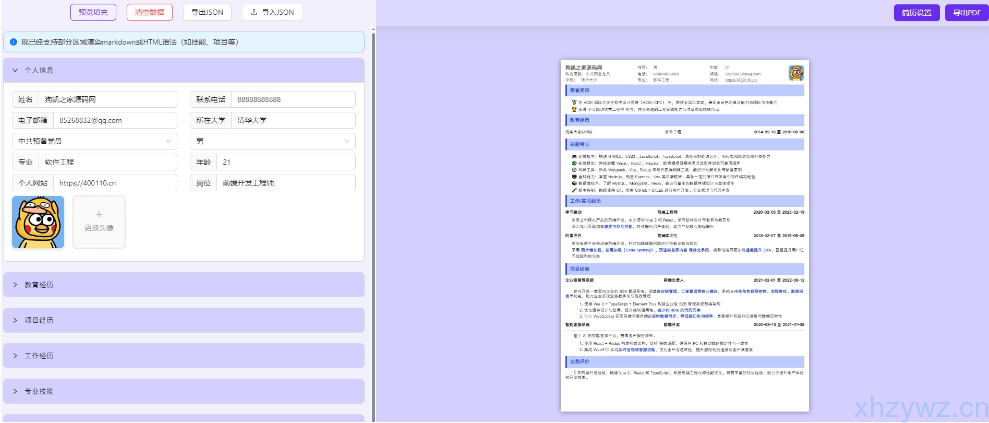This screenshot has width=989, height=423.
Task: Click the 导入JSON upload button
Action: (x=271, y=13)
